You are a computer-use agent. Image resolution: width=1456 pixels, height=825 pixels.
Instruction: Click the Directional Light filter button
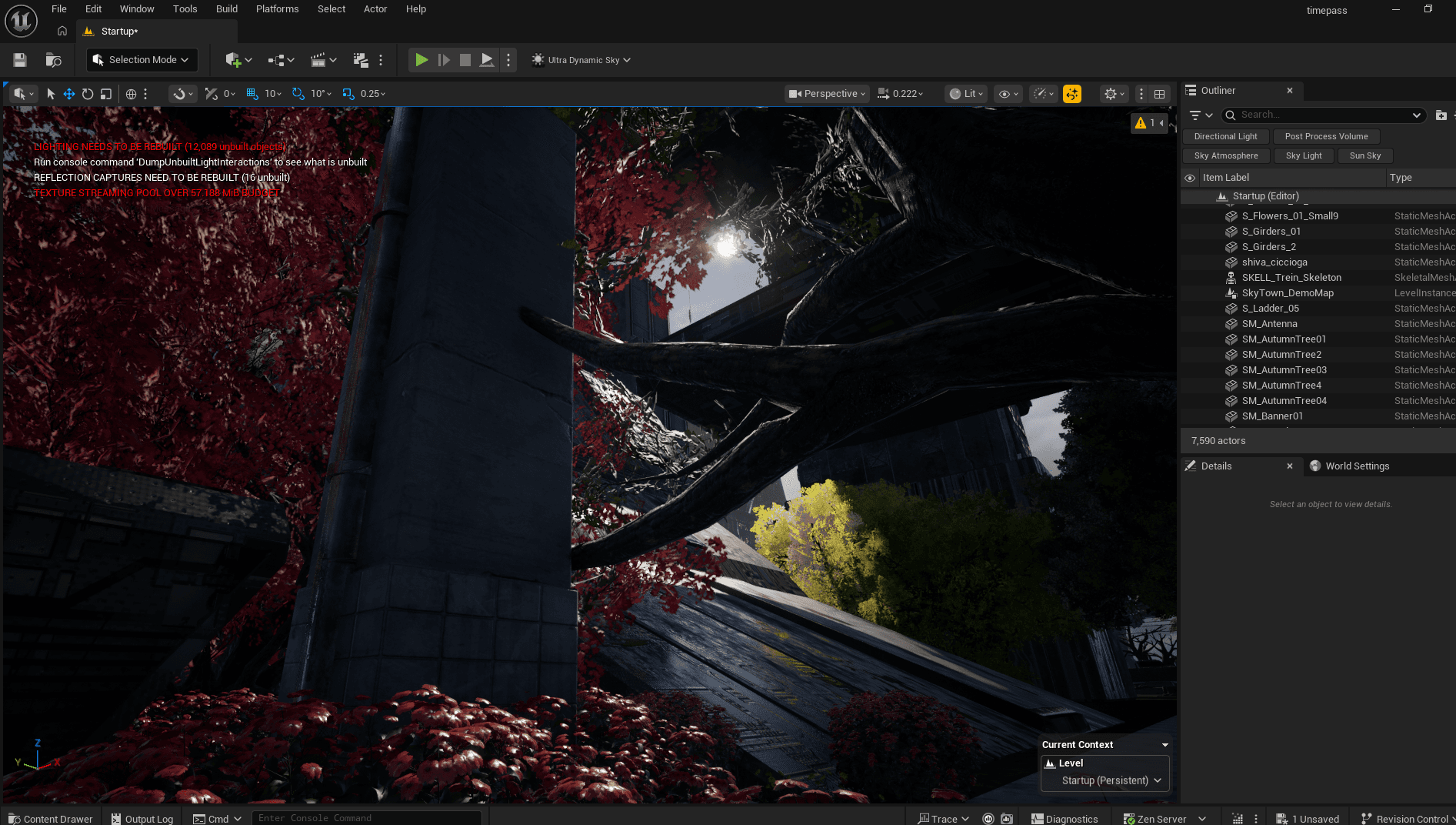1225,136
